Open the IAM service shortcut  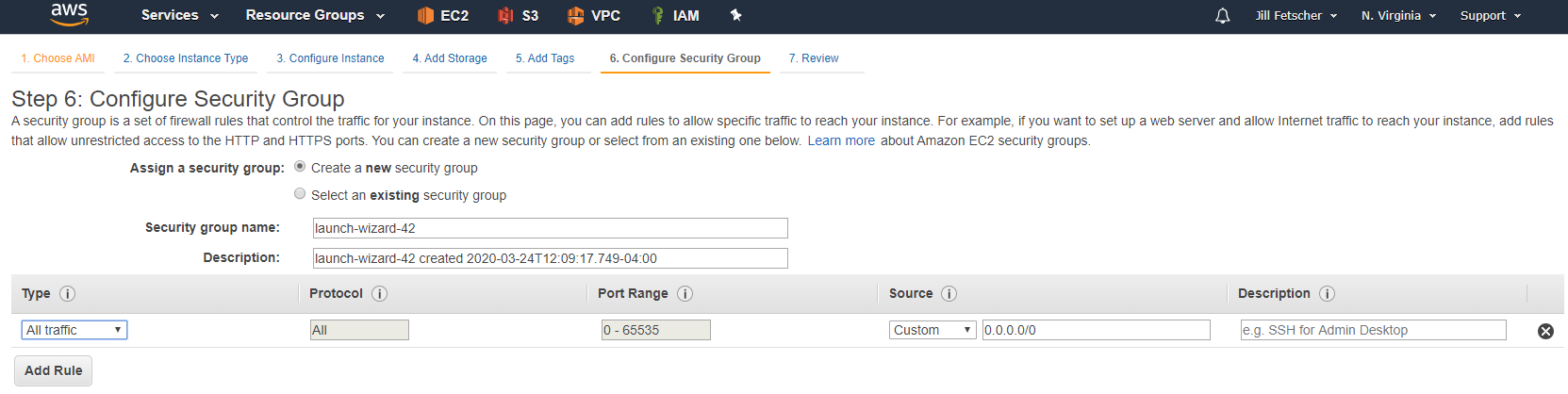pos(675,15)
